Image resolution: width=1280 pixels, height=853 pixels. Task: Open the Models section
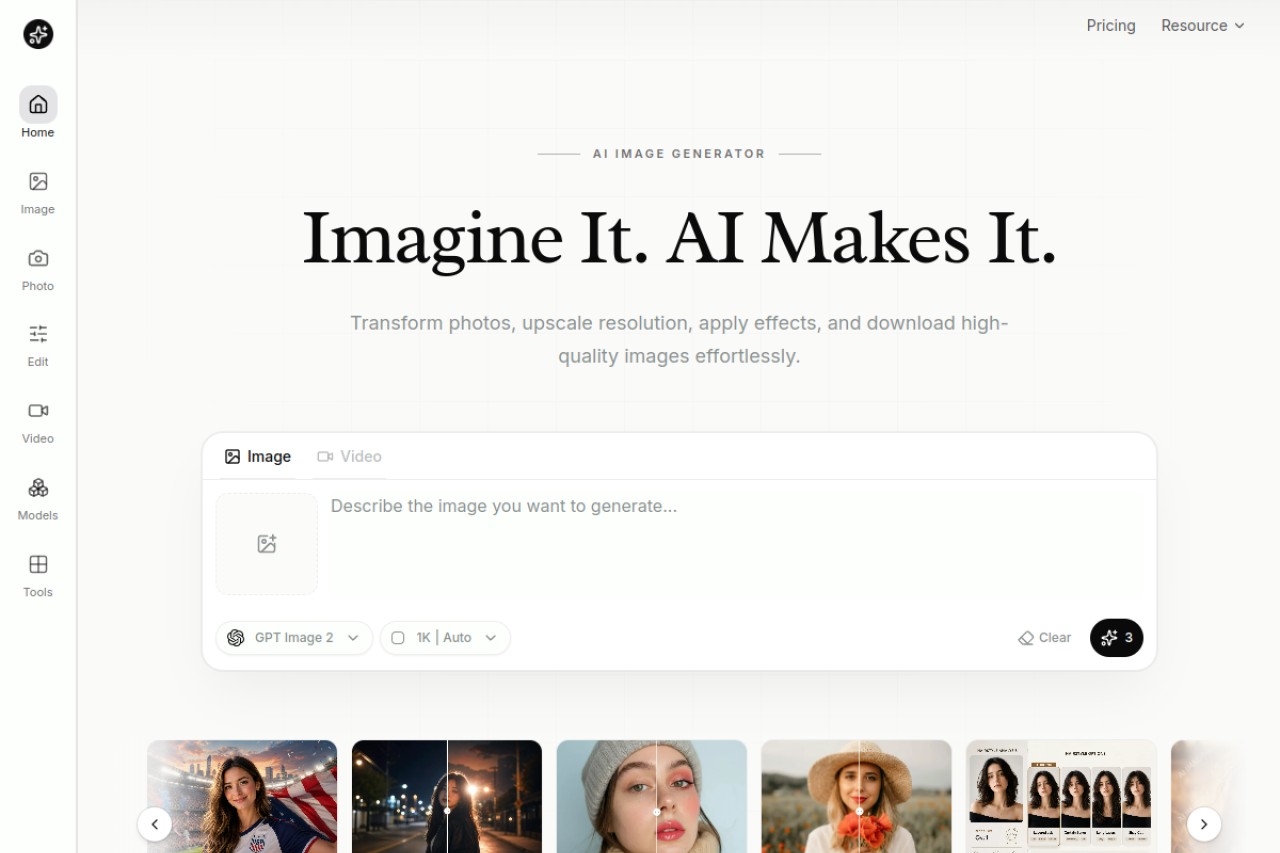(38, 499)
